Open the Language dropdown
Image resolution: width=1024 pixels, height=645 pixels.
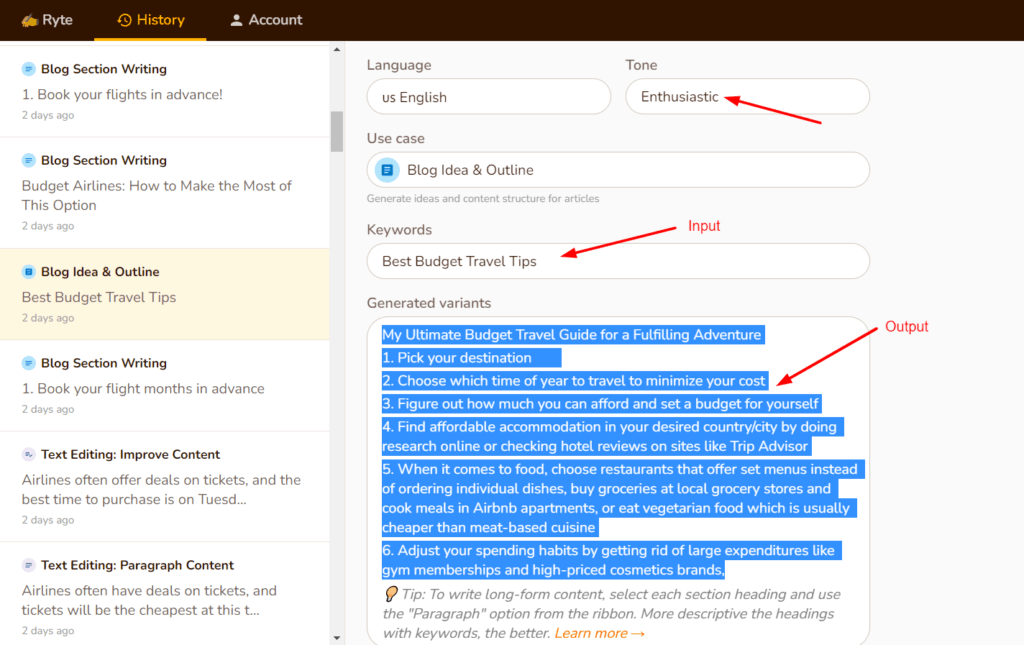click(488, 96)
